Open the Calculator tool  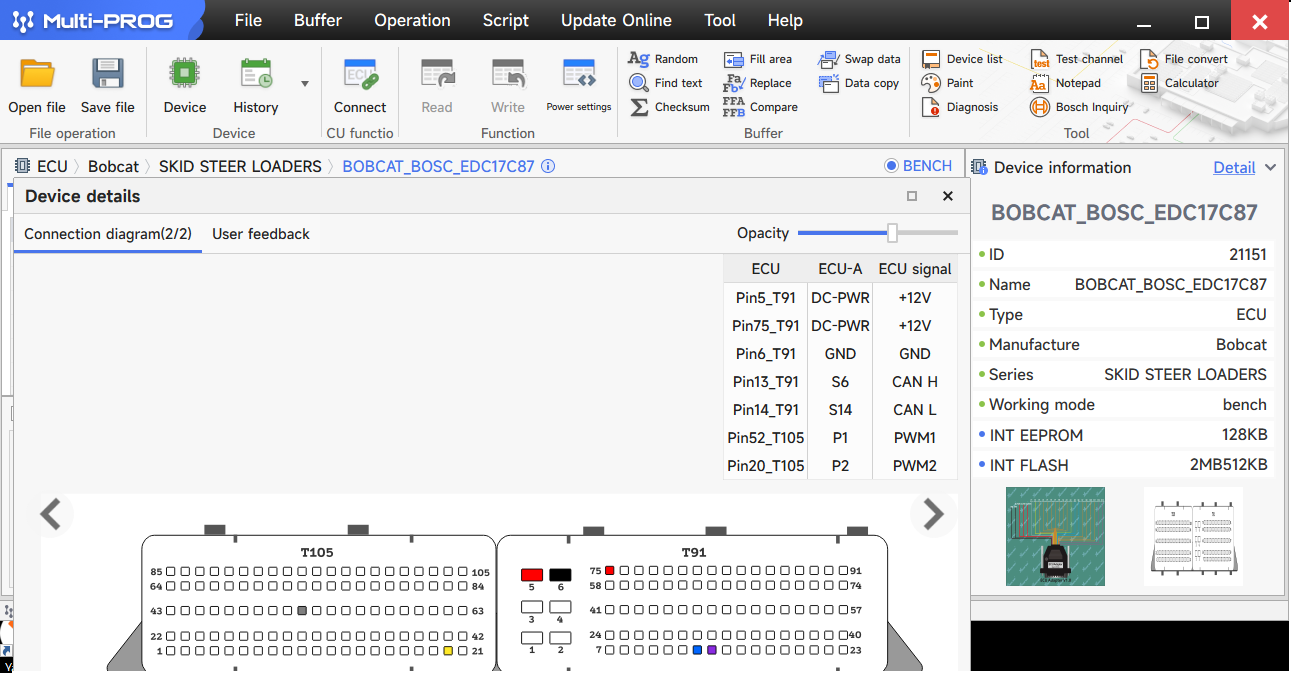(1179, 83)
